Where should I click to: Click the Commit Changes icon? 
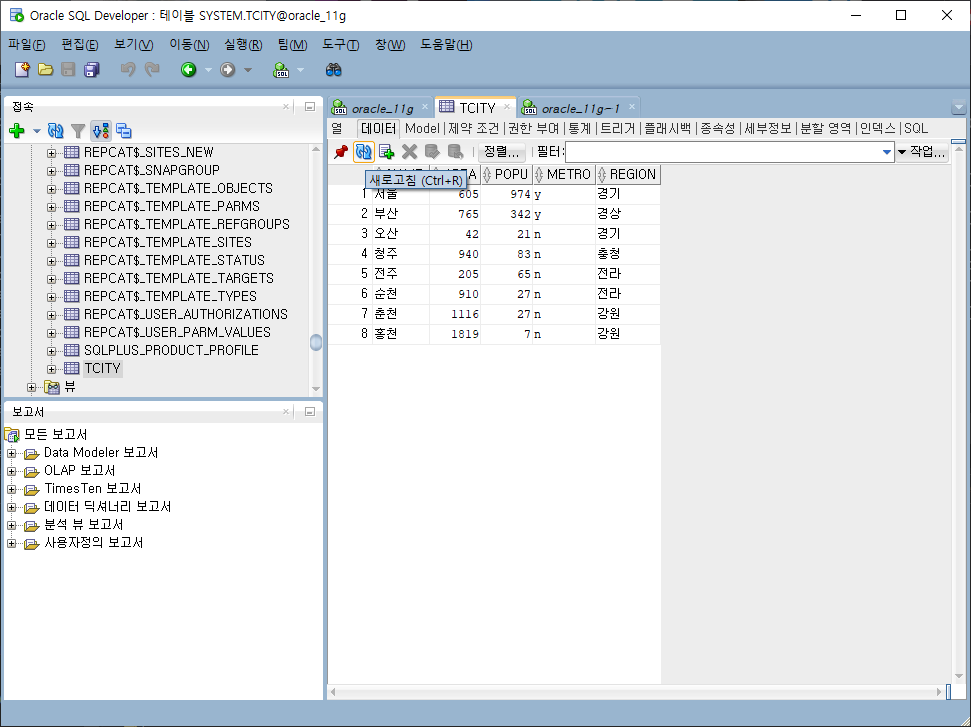(432, 152)
